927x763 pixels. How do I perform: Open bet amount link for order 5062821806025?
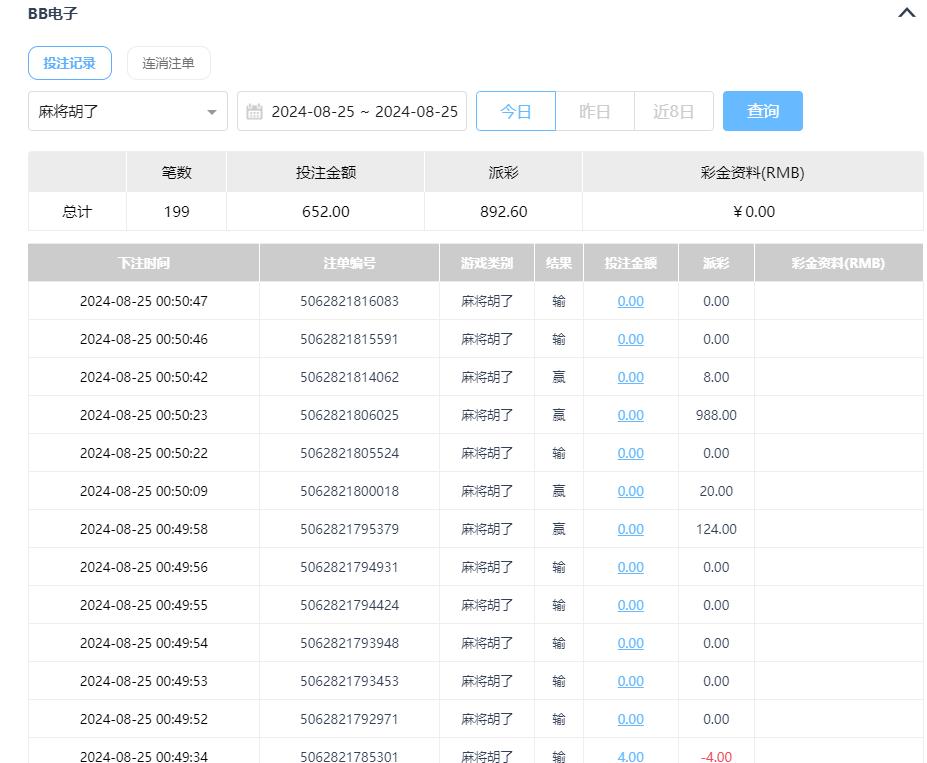pyautogui.click(x=630, y=415)
